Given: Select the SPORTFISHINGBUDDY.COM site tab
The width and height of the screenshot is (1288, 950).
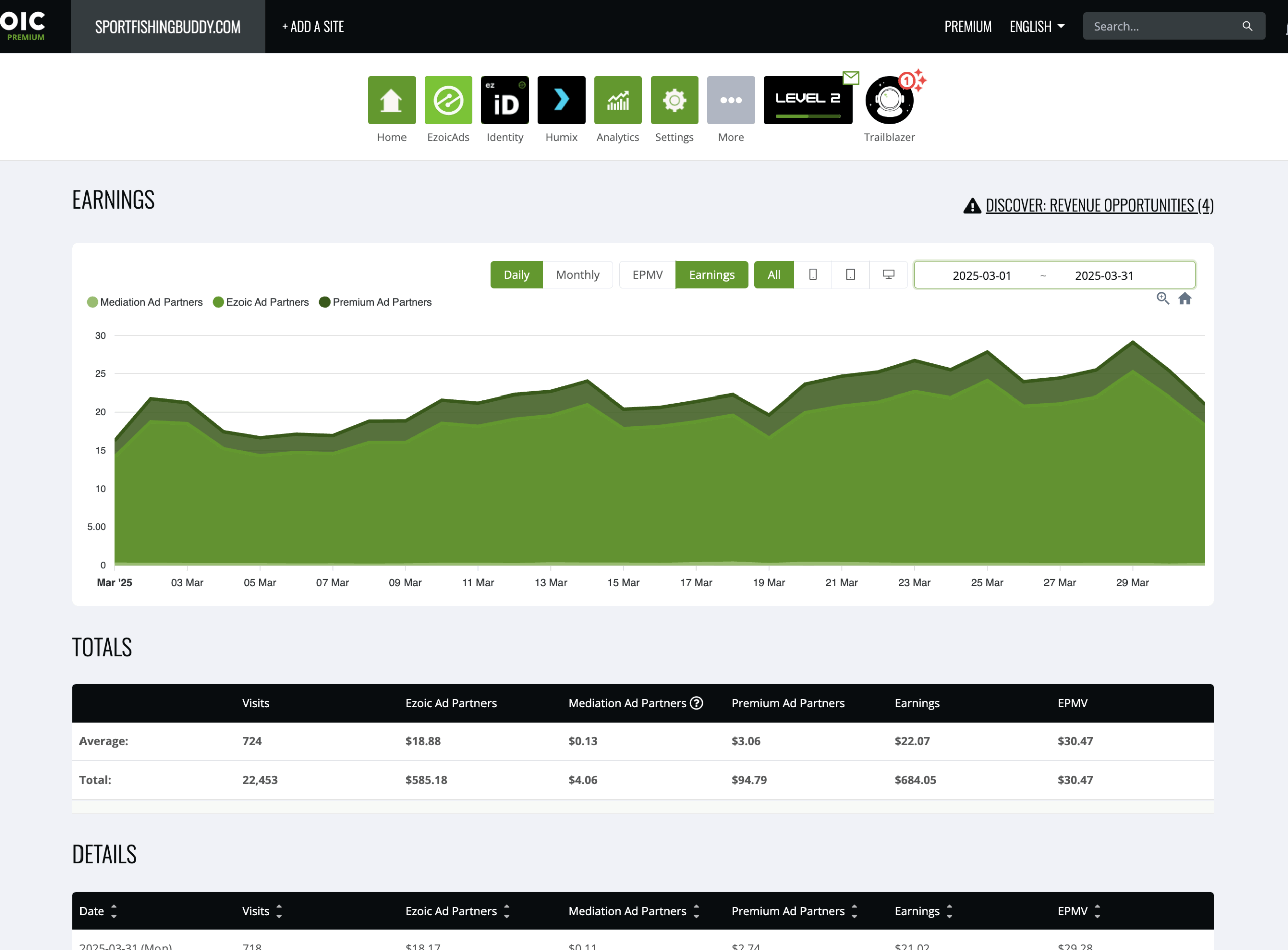Looking at the screenshot, I should pyautogui.click(x=168, y=27).
